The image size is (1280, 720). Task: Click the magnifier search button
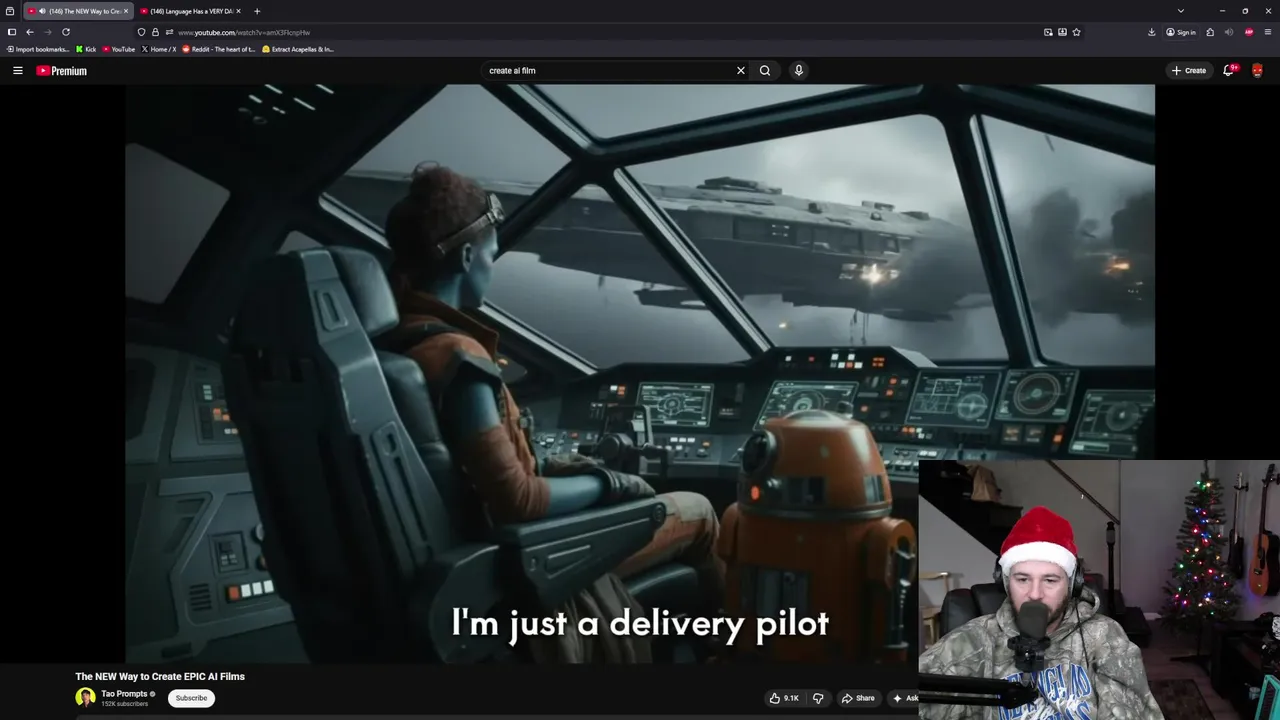[765, 70]
